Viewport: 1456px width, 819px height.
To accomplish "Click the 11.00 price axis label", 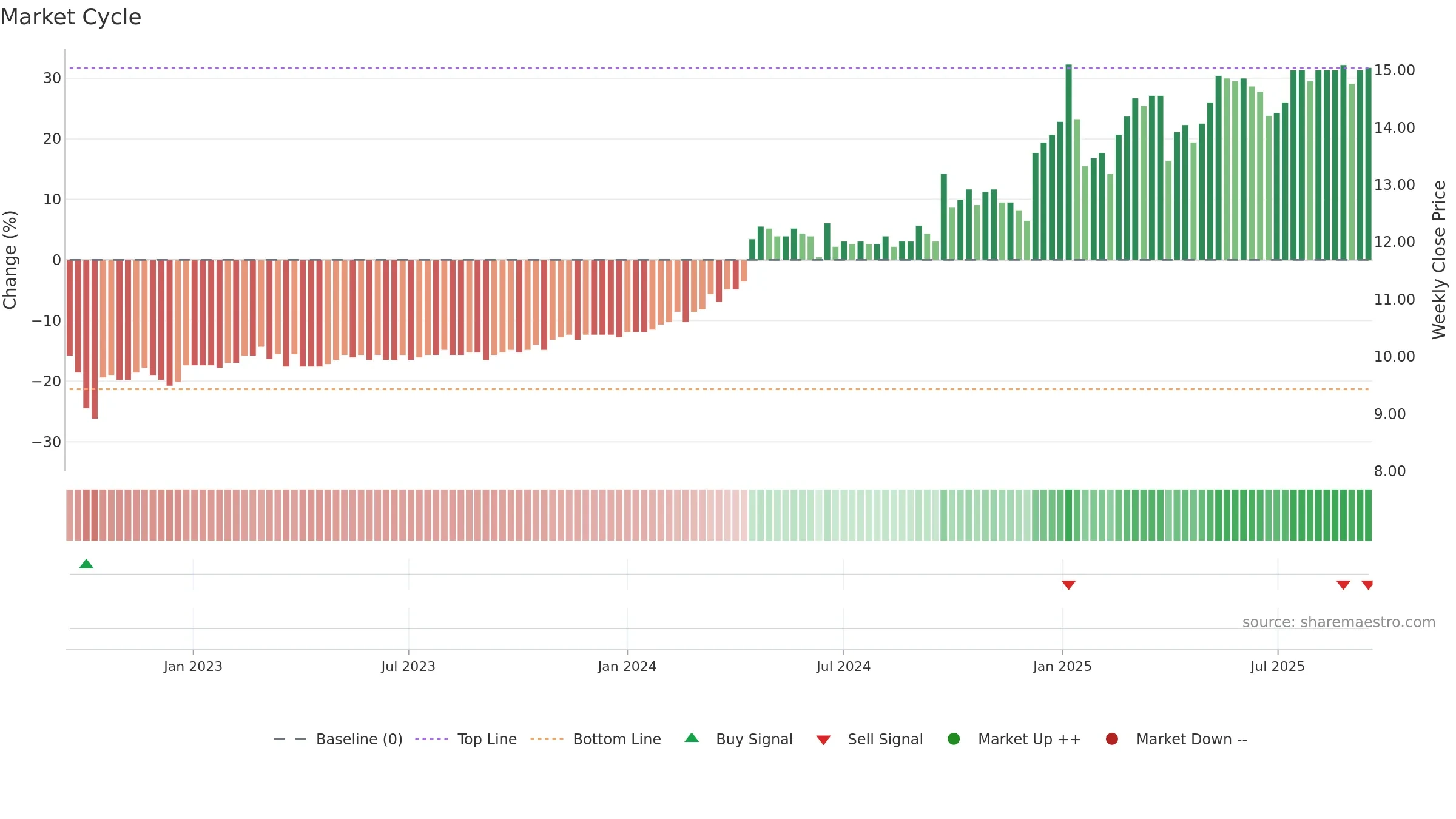I will click(1394, 300).
